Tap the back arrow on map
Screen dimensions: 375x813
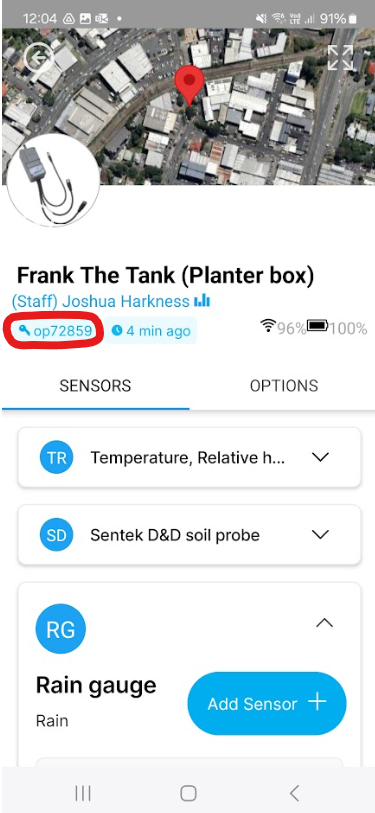tap(39, 57)
